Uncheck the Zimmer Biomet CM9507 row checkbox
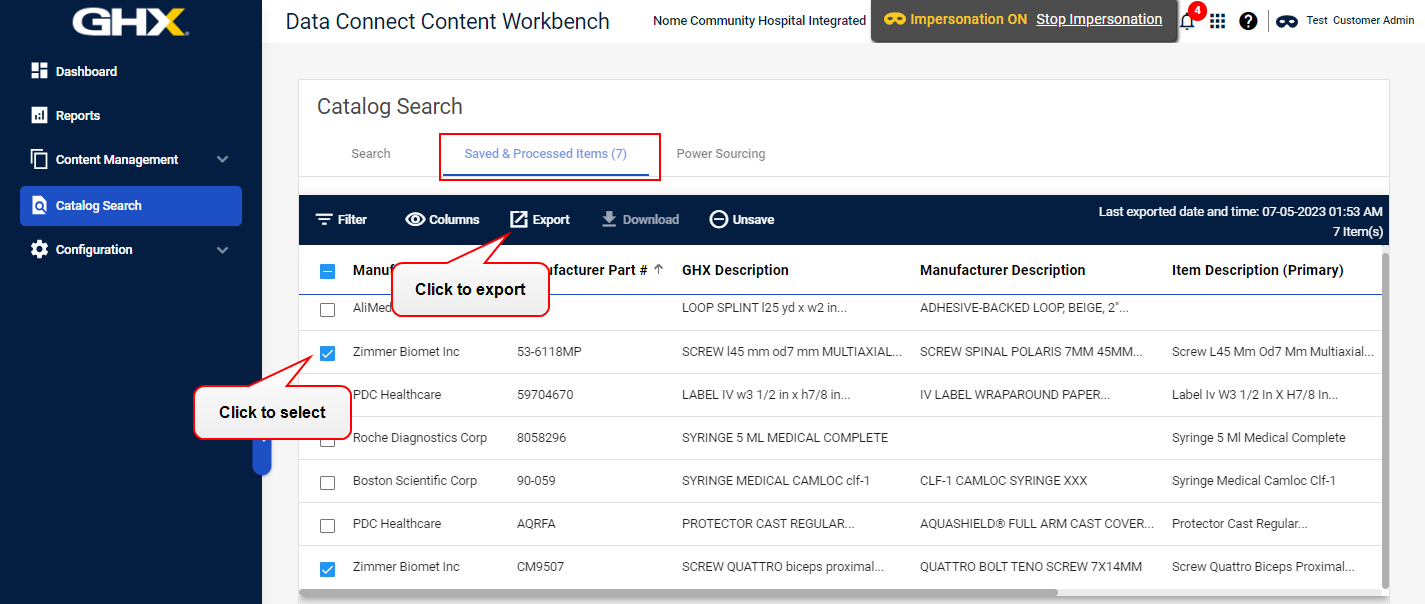 coord(327,568)
